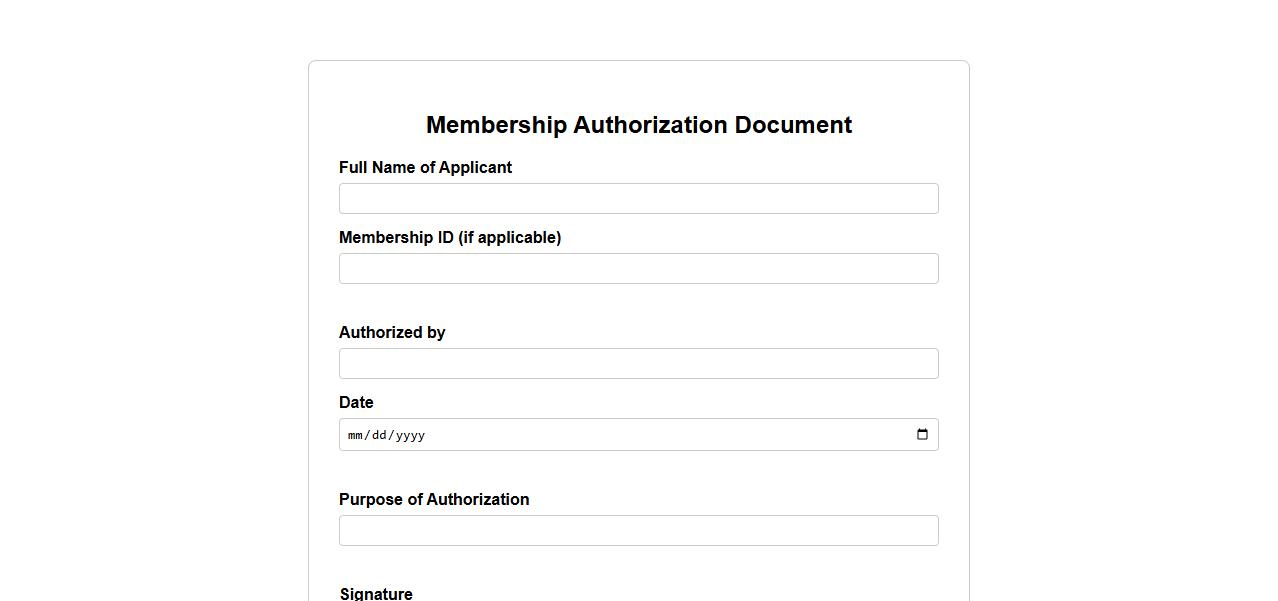Click the Full Name of Applicant input
The width and height of the screenshot is (1278, 601).
click(638, 198)
